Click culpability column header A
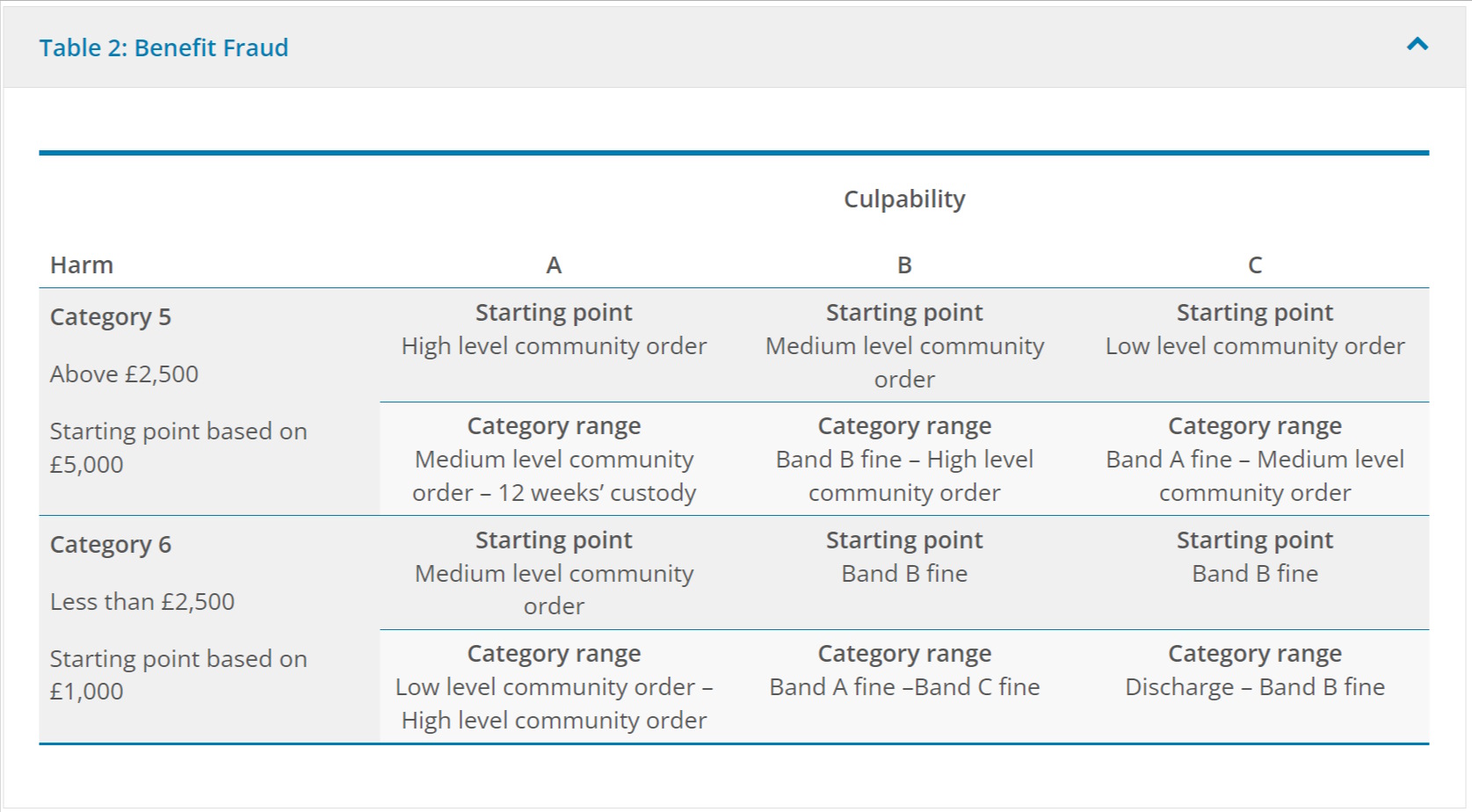The image size is (1472, 812). click(x=554, y=265)
